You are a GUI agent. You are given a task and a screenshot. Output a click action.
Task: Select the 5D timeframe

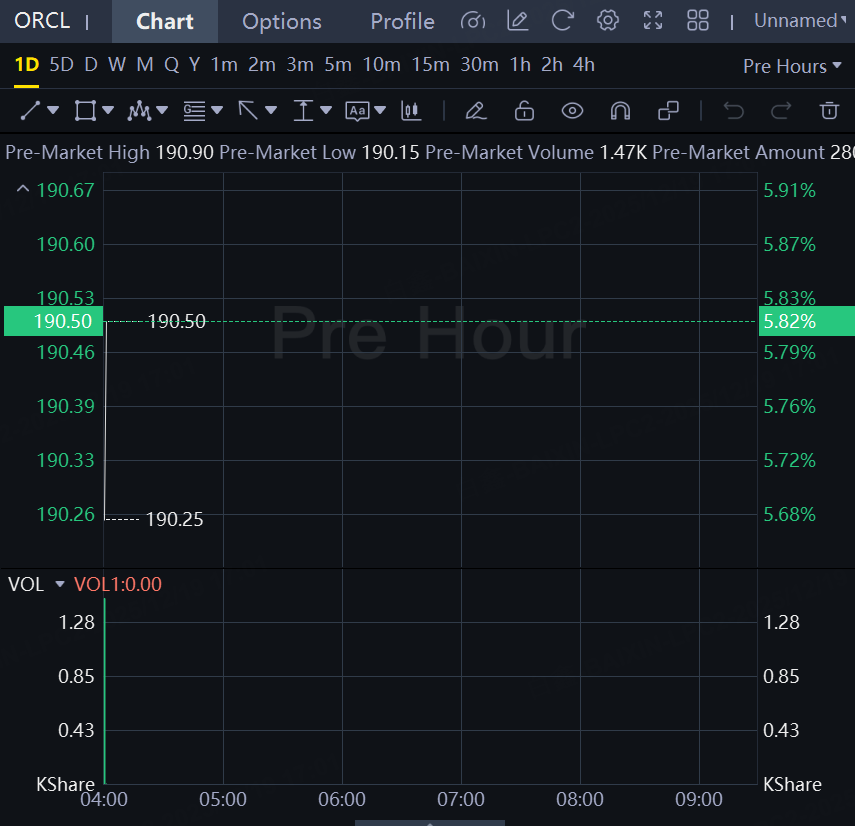point(61,65)
